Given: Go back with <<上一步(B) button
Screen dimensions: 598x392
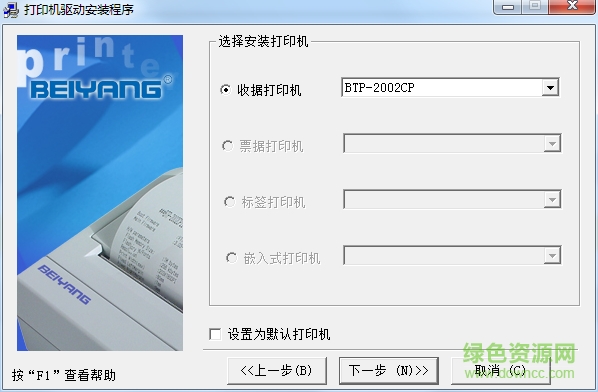Looking at the screenshot, I should [x=276, y=371].
